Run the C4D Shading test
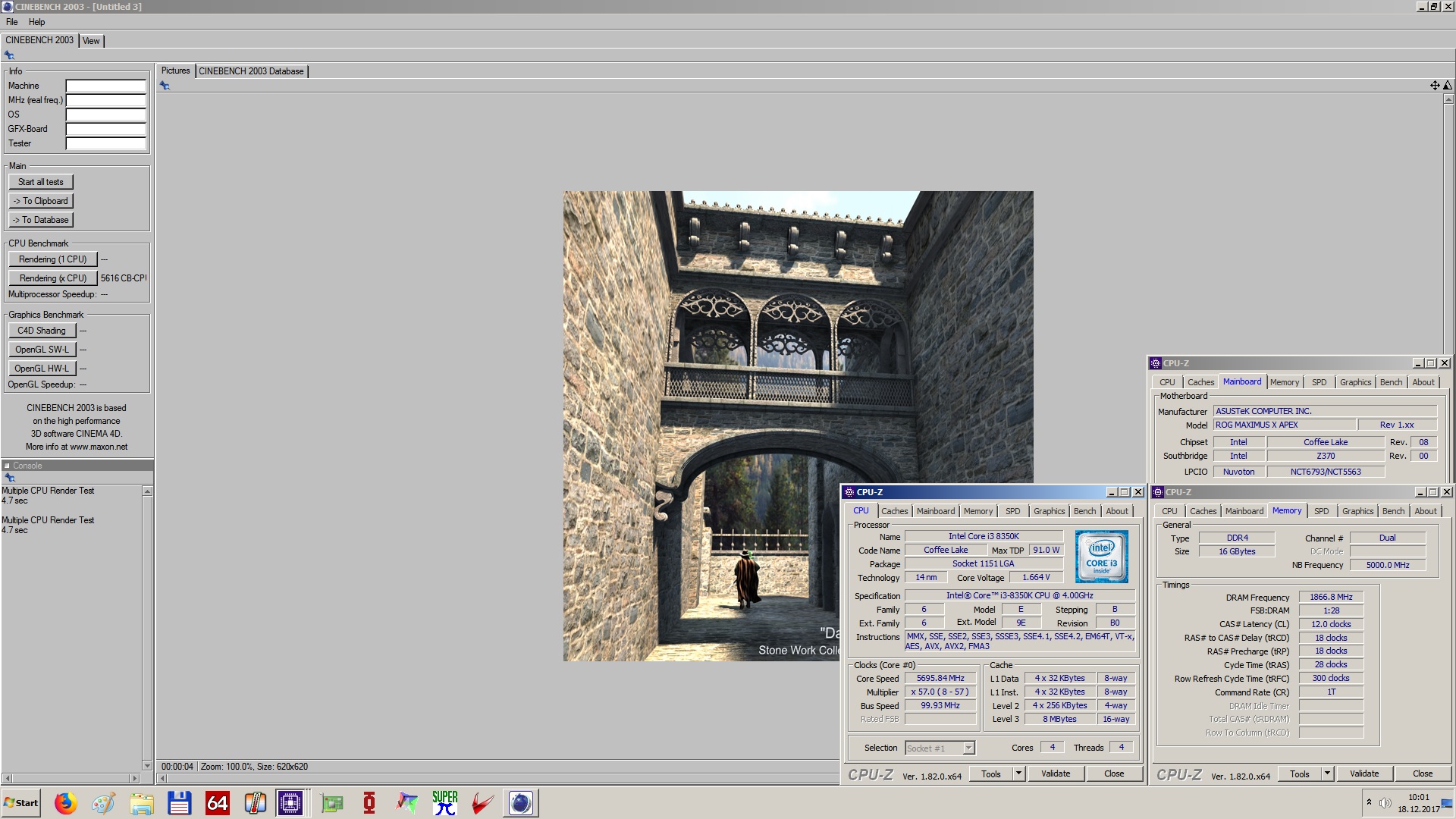This screenshot has height=819, width=1456. pos(42,331)
